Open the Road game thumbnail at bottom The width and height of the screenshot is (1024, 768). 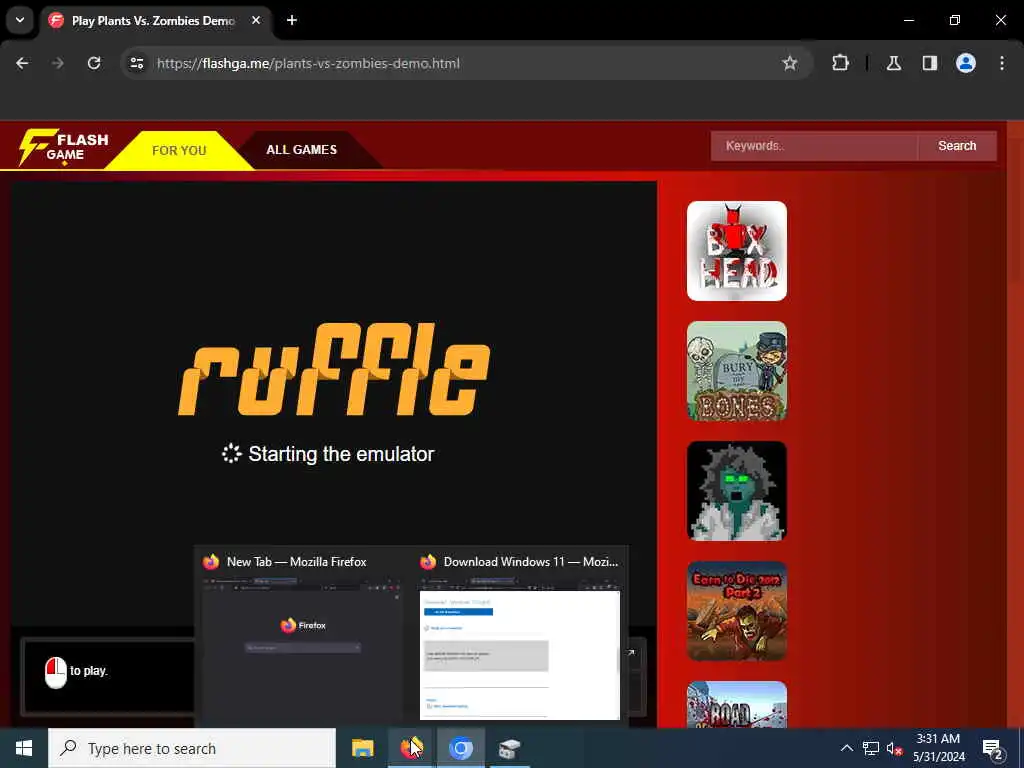click(x=737, y=705)
